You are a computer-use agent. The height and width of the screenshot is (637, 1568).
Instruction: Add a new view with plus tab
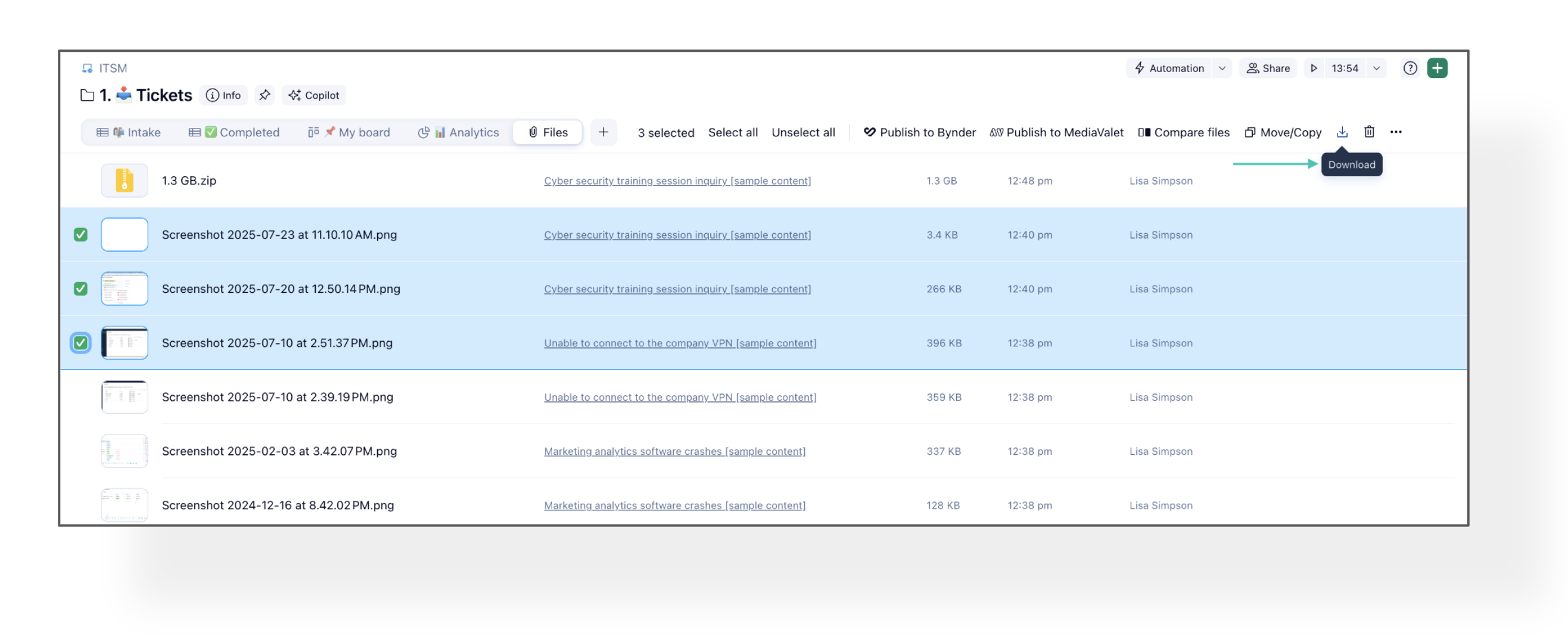[603, 133]
